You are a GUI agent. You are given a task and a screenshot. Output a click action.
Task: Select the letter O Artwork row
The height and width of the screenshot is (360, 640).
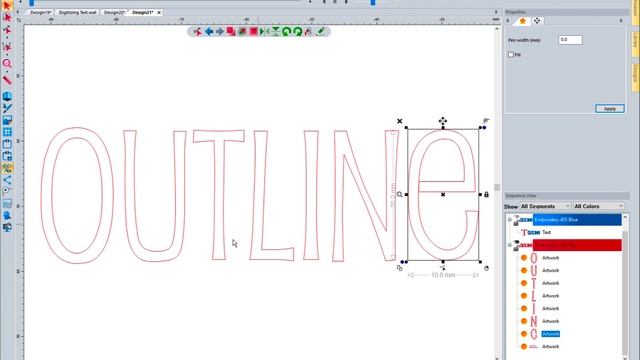(x=550, y=258)
